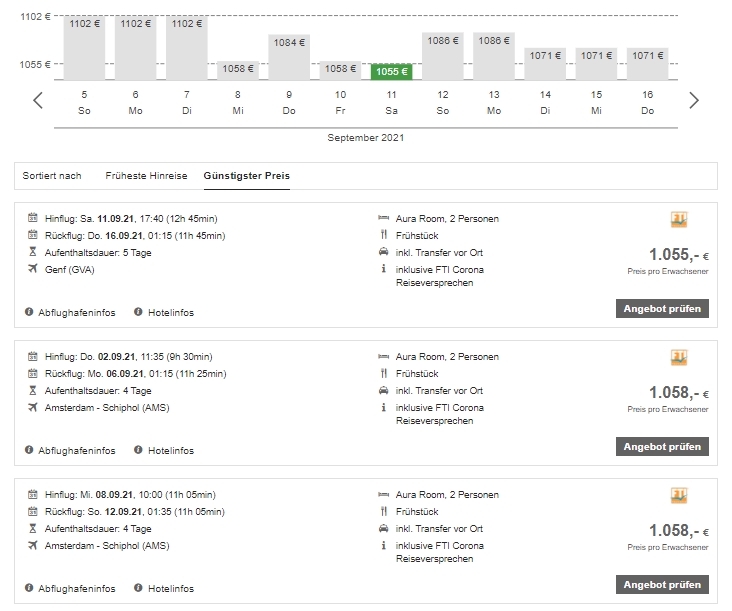
Task: Choose the 1058 € bar for Wednesday 8
Action: click(x=238, y=70)
